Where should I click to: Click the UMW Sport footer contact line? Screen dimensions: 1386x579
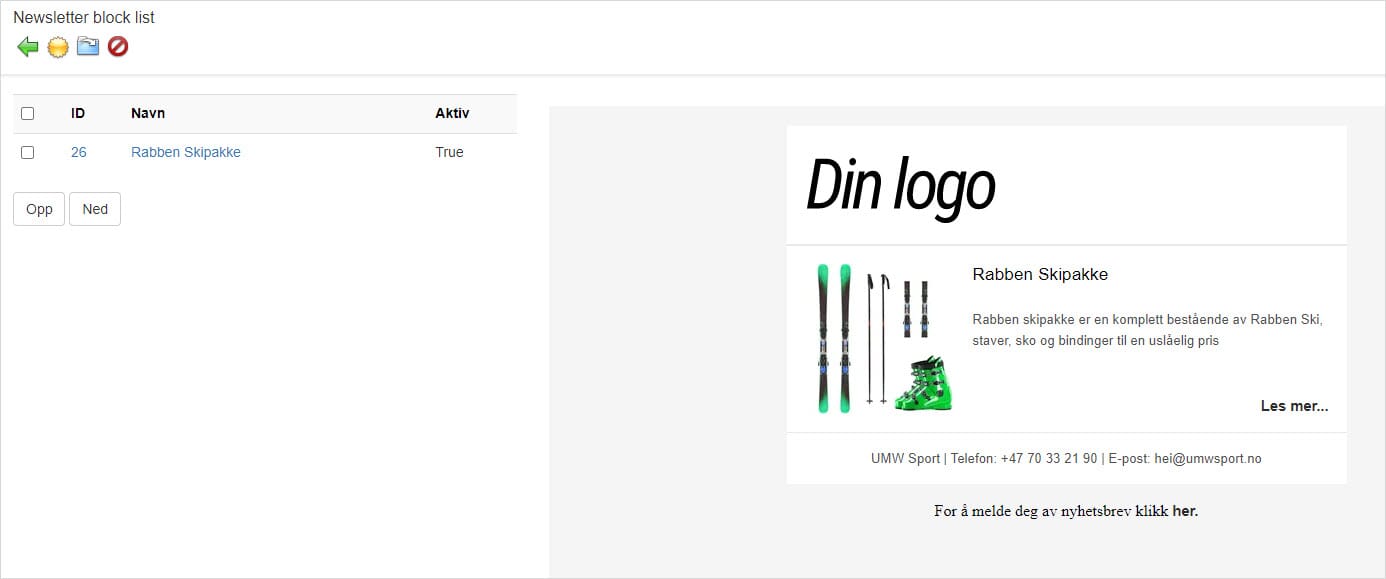pos(1066,459)
